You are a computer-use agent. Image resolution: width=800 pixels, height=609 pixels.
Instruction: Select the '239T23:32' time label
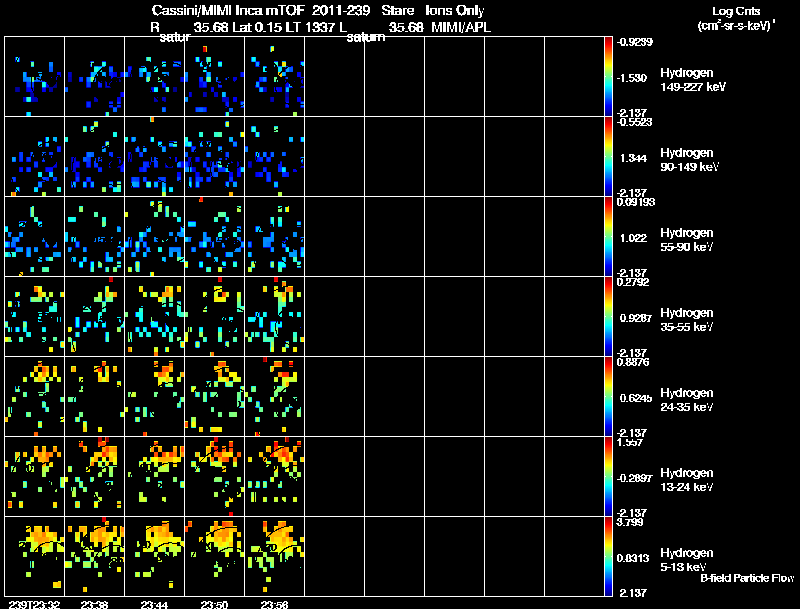[34, 604]
